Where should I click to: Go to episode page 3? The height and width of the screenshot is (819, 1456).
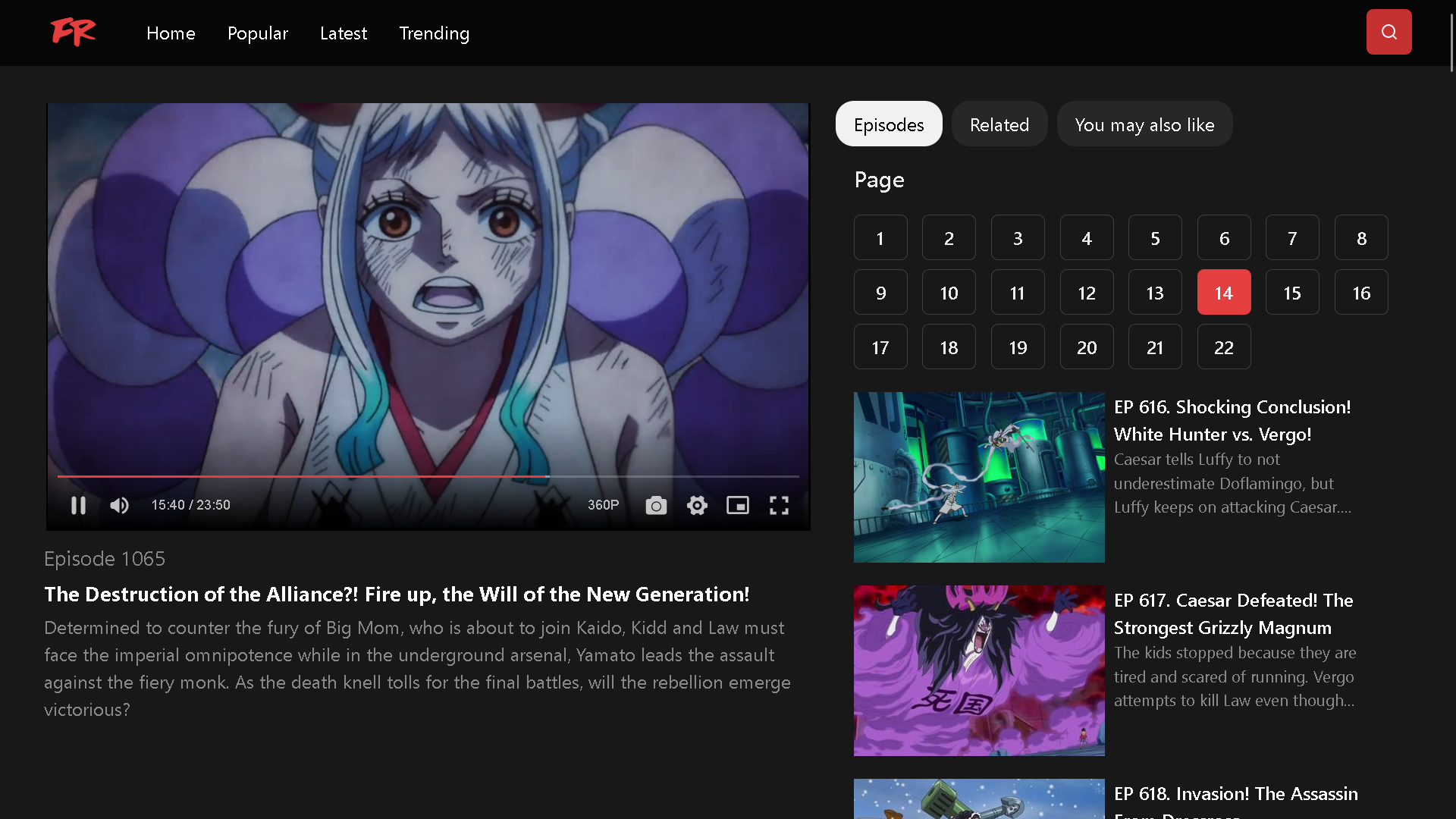(x=1018, y=238)
